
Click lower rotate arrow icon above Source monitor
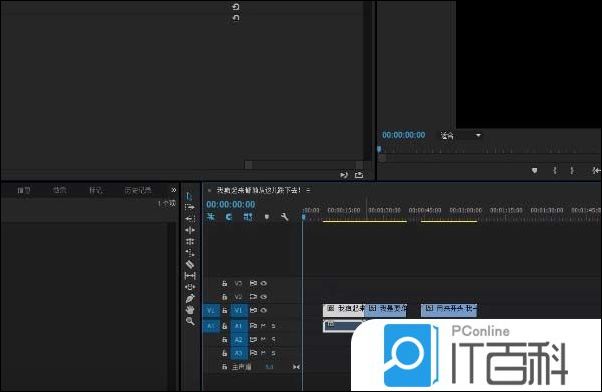pyautogui.click(x=236, y=18)
